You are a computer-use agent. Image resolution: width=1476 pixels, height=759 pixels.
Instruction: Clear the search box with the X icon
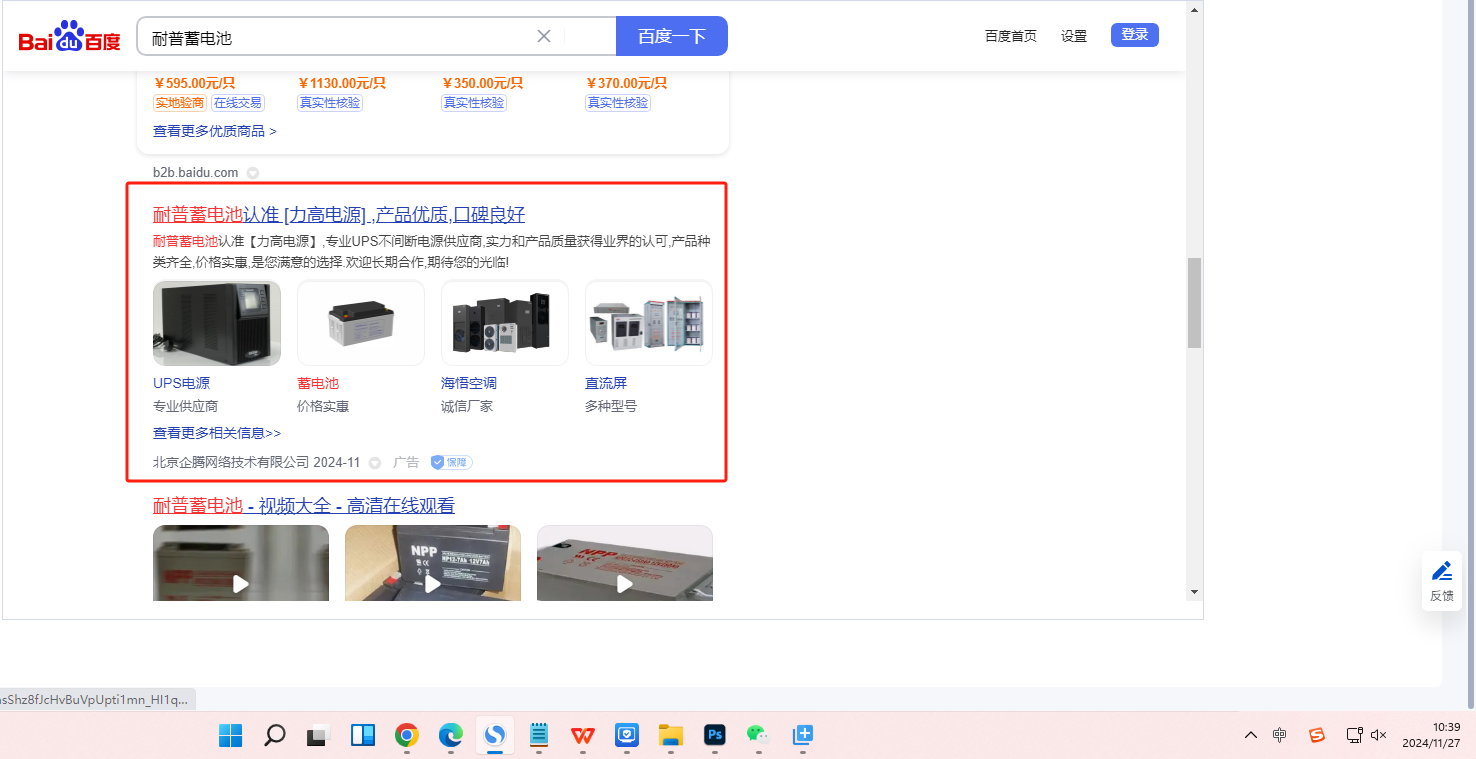coord(544,37)
